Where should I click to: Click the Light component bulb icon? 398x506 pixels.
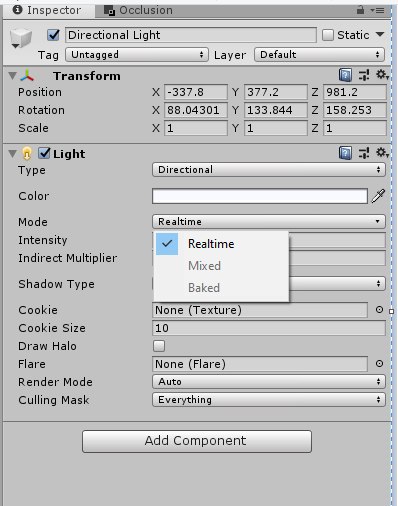pos(27,154)
